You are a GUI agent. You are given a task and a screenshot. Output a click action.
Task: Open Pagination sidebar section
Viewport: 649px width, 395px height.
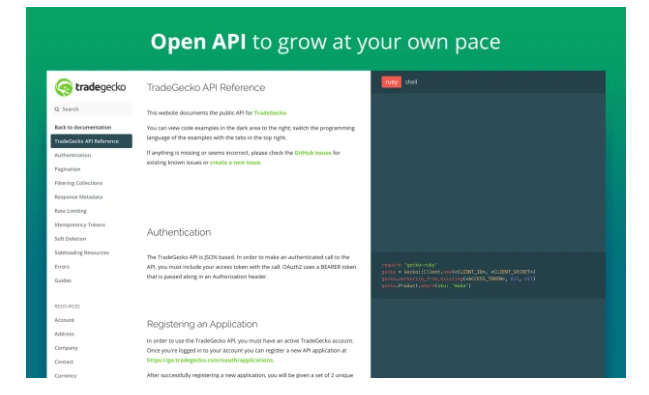(67, 169)
